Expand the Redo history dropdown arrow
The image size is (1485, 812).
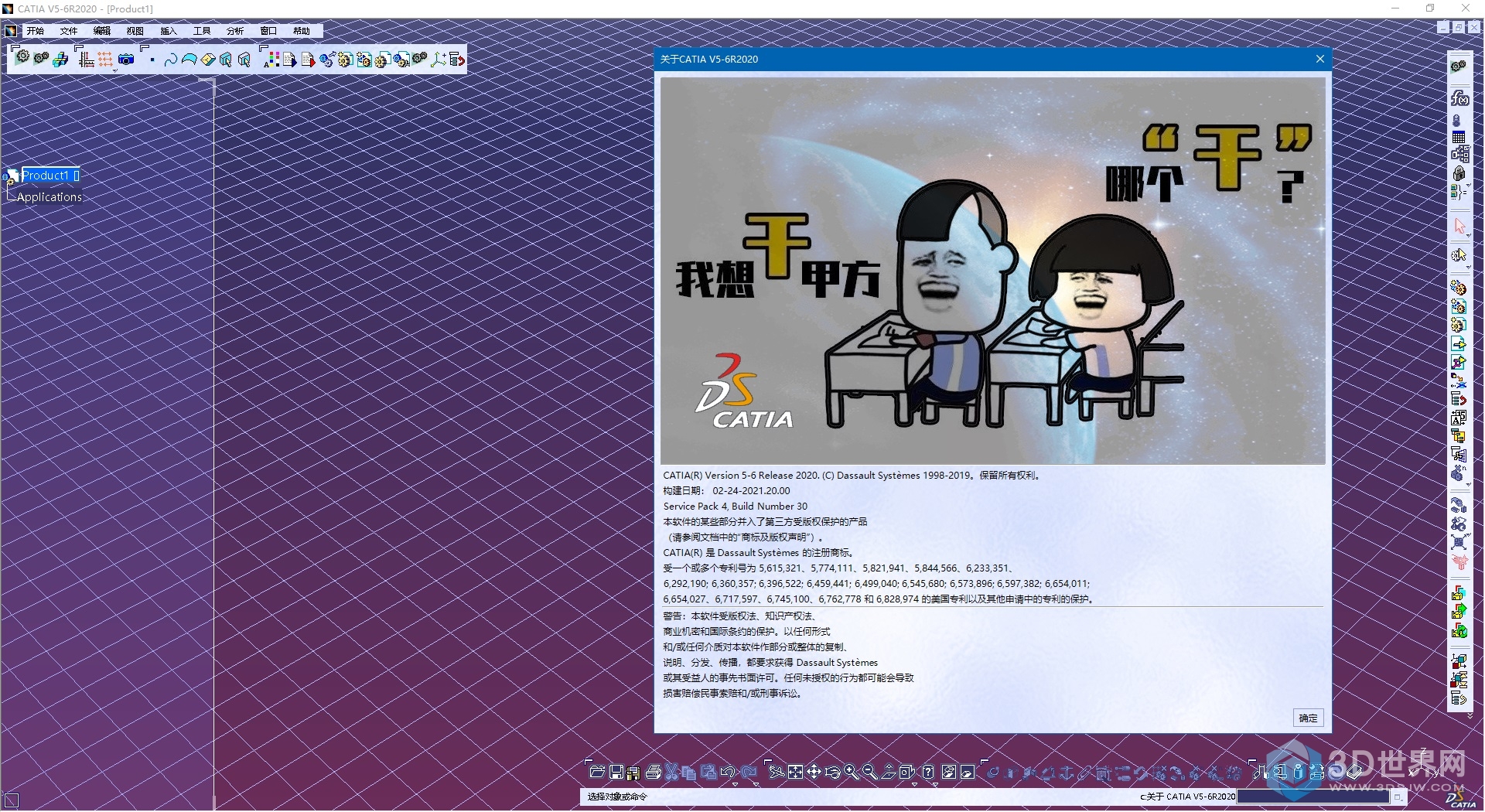point(756,784)
